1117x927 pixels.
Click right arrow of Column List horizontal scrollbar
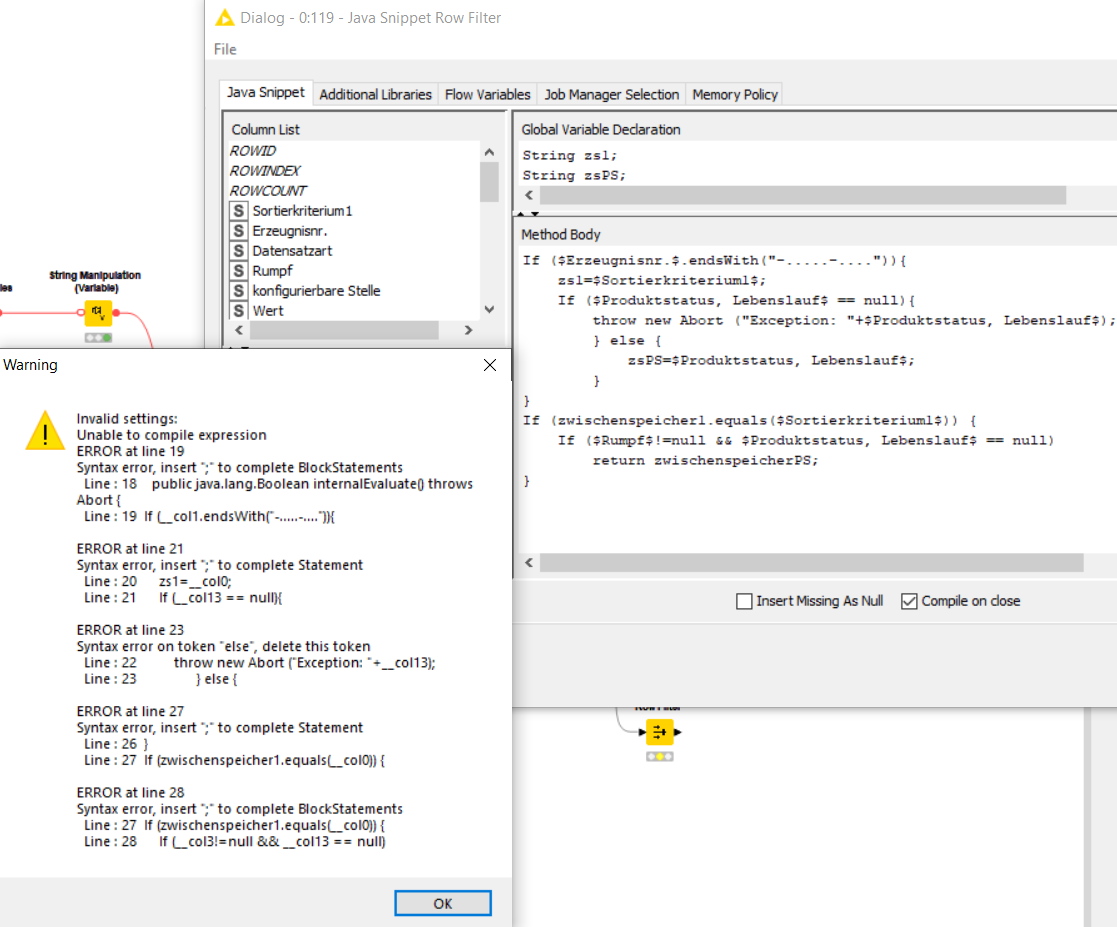[x=468, y=330]
